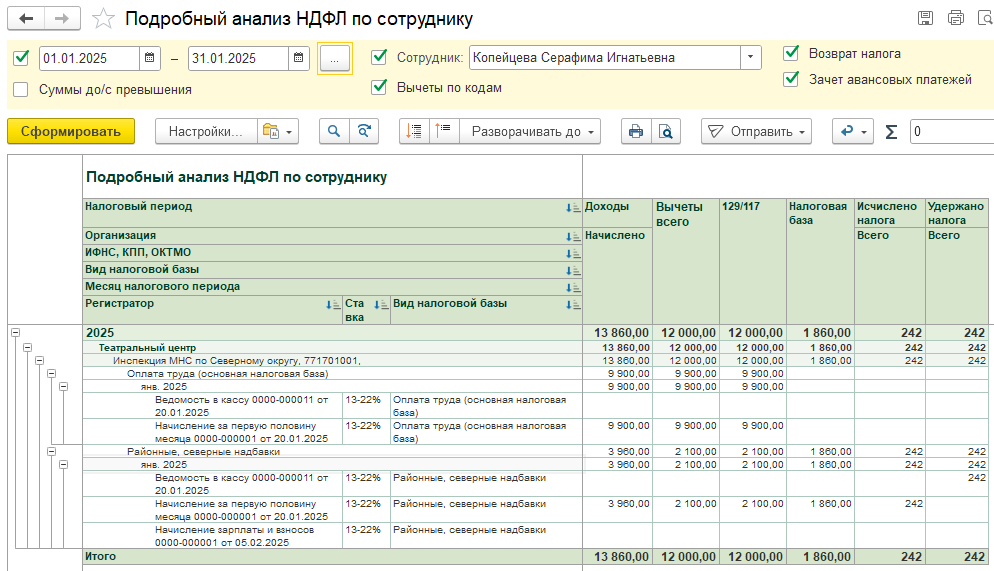Collapse the 'Театральный центр' tree node
This screenshot has width=994, height=571.
point(27,347)
